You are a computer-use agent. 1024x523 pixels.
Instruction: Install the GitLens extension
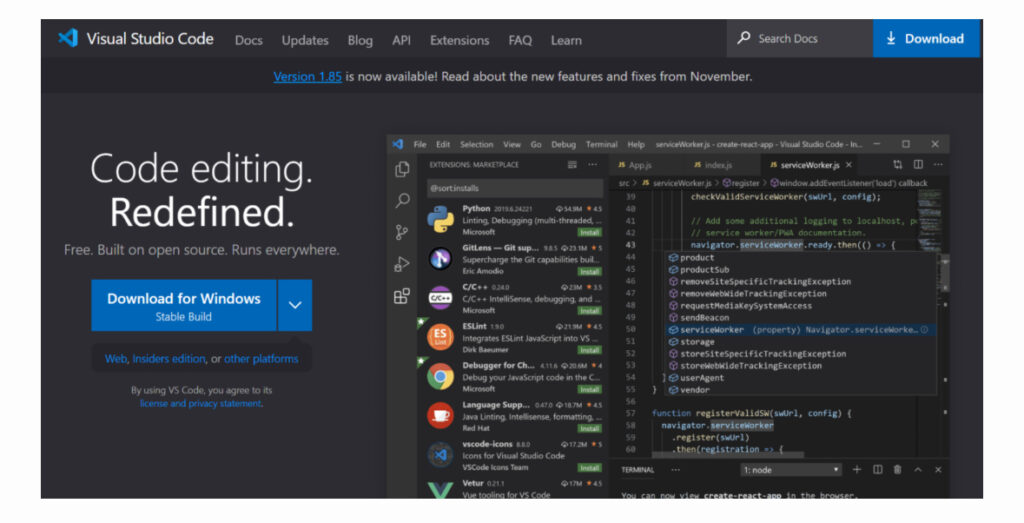(x=589, y=271)
